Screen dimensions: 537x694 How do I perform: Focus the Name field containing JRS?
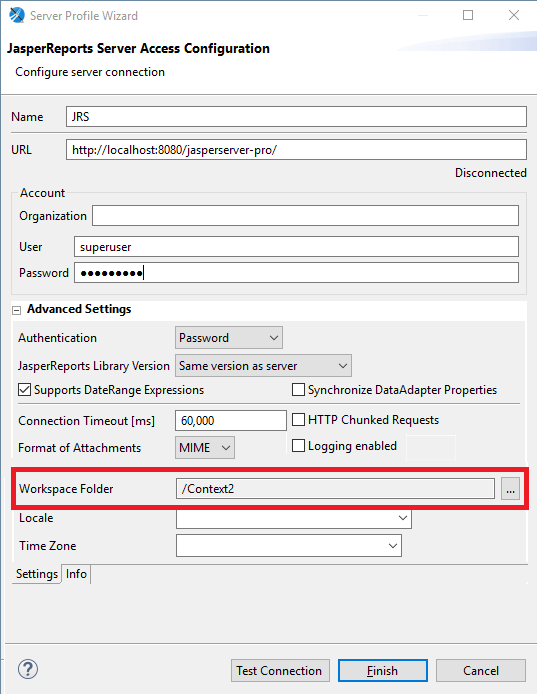point(296,116)
